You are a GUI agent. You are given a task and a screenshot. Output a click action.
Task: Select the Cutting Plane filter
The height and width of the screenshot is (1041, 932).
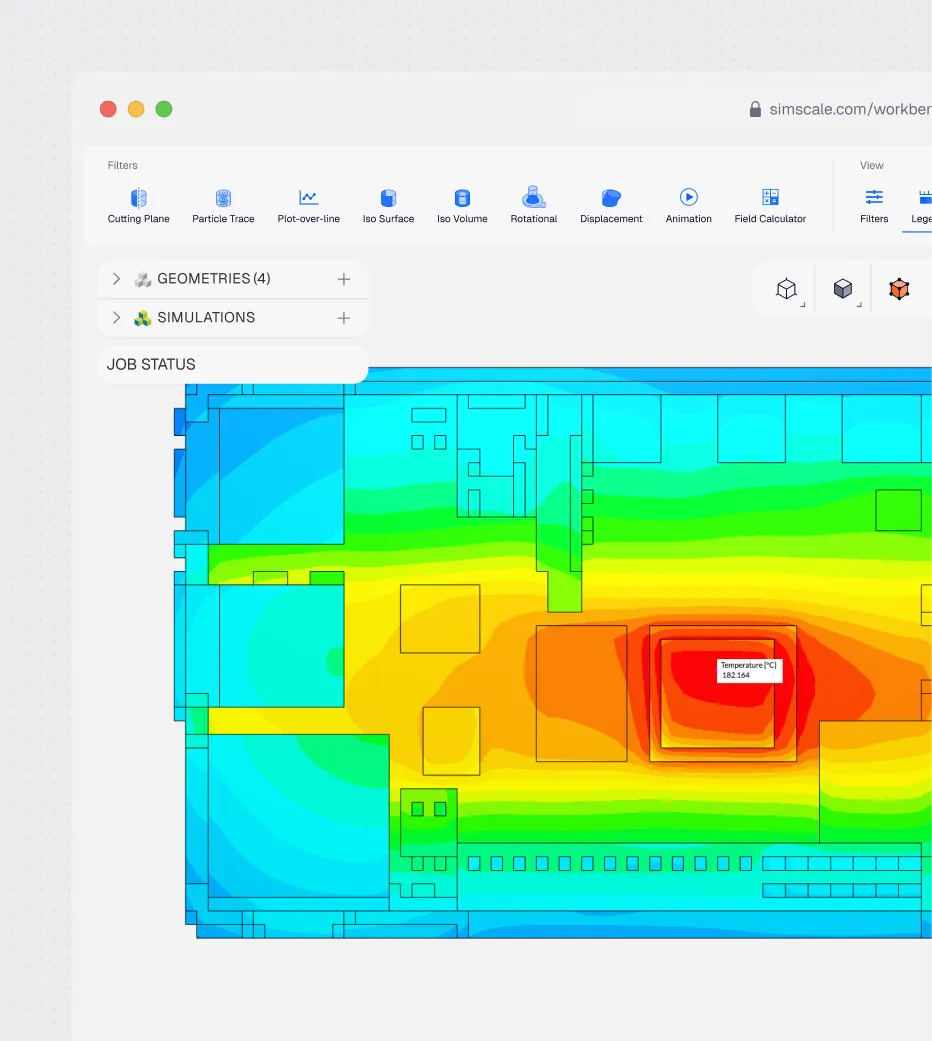[x=138, y=206]
